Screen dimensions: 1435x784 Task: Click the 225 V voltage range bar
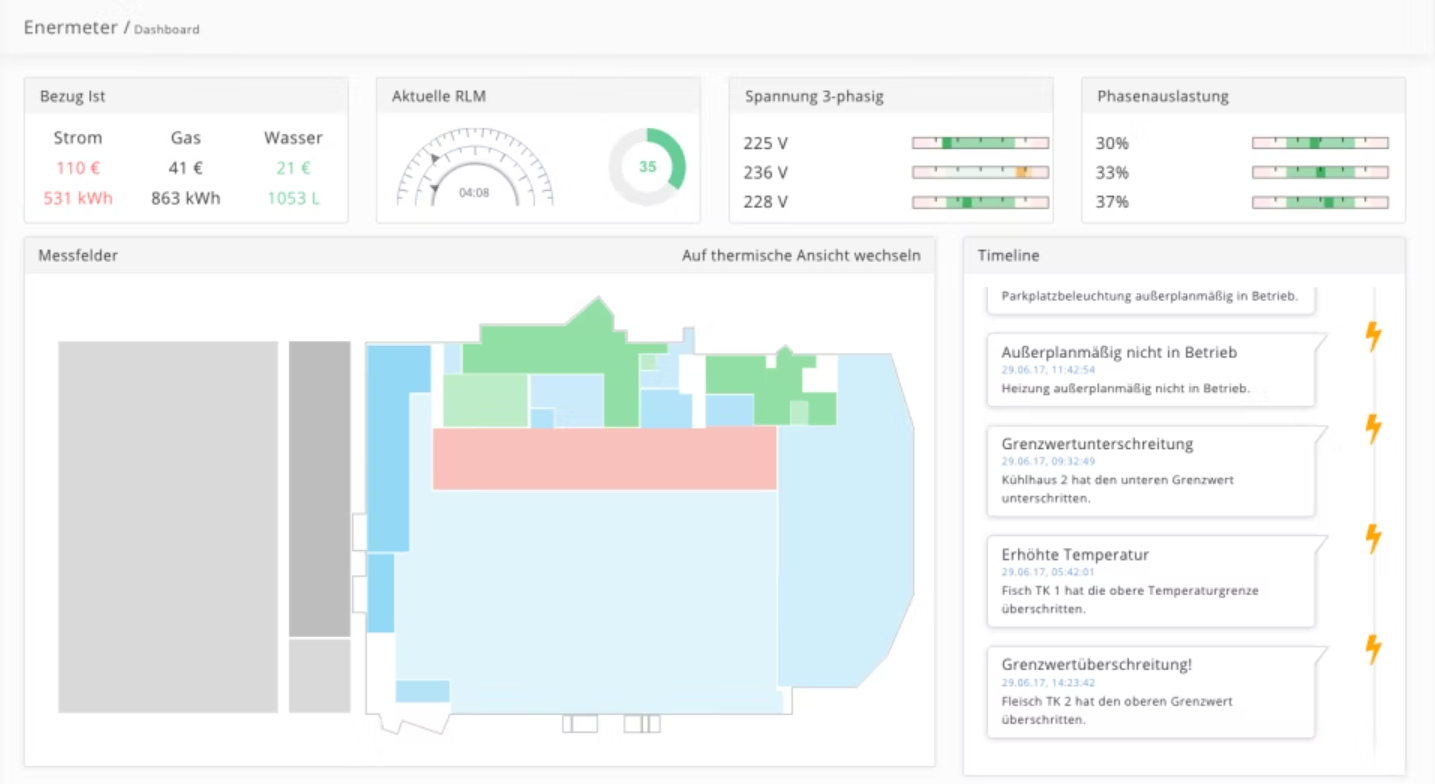coord(980,144)
